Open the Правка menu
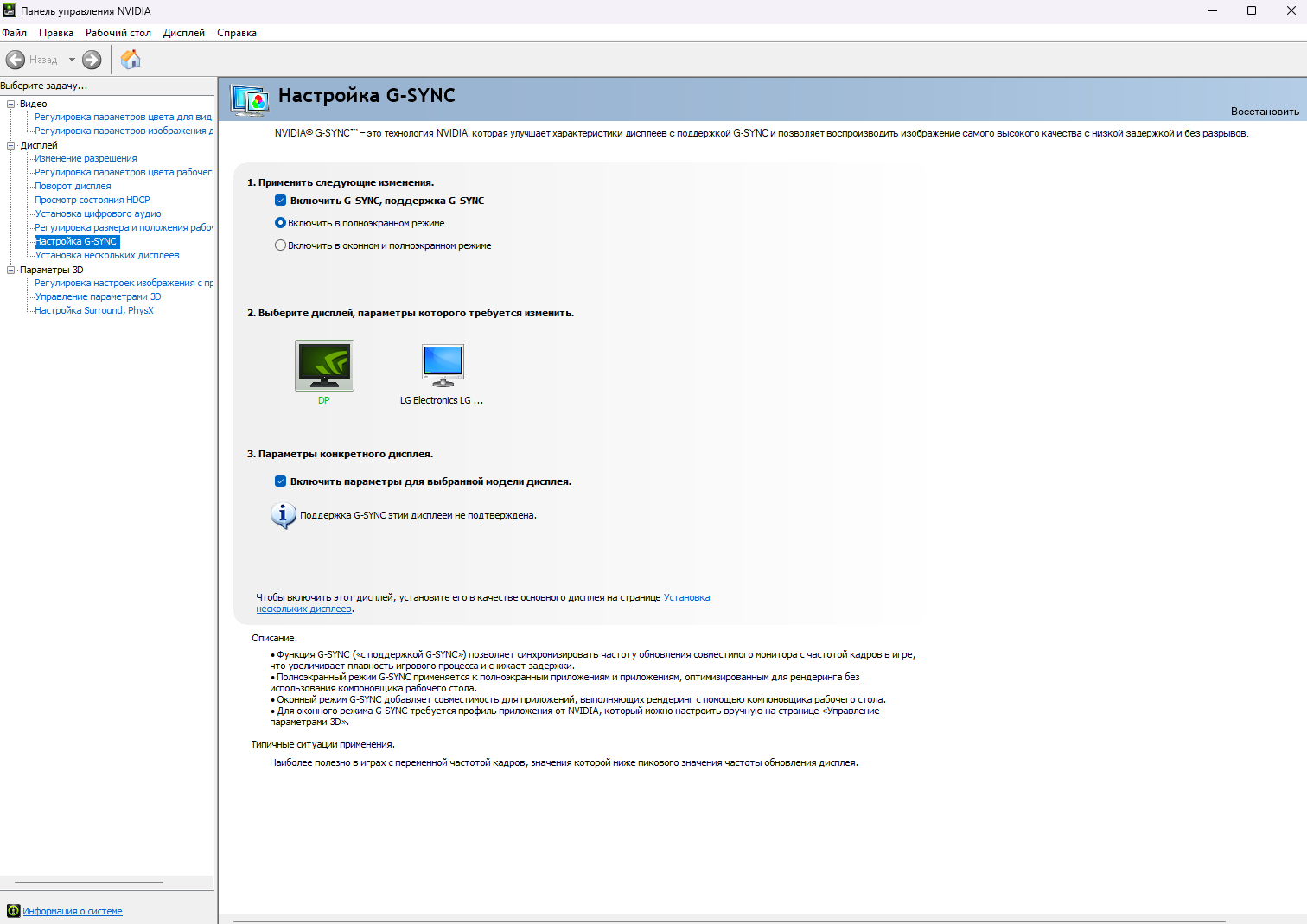 click(56, 33)
